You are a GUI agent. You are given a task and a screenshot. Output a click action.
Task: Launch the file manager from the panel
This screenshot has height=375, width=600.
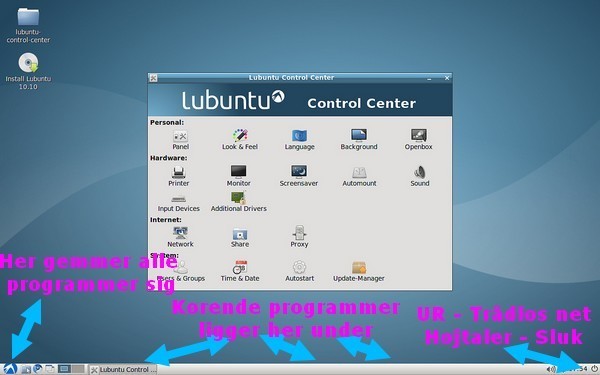(26, 369)
